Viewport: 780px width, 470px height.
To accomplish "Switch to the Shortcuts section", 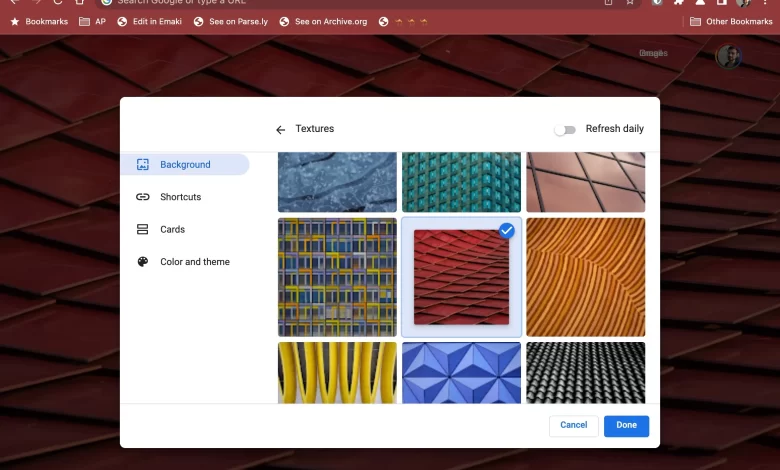I will coord(180,197).
